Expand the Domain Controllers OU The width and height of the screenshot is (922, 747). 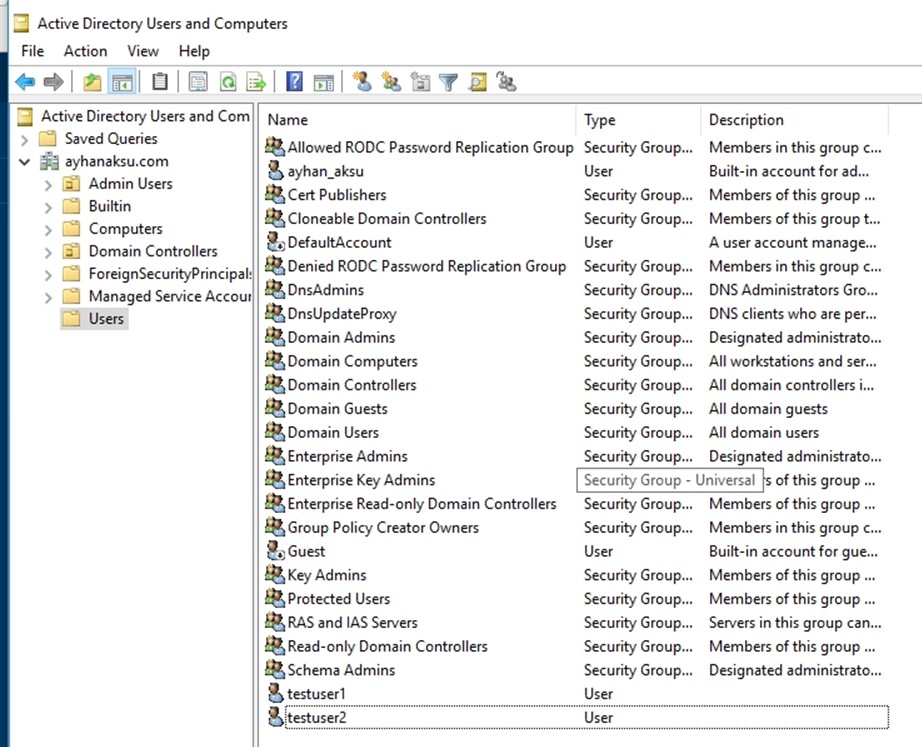pyautogui.click(x=48, y=253)
